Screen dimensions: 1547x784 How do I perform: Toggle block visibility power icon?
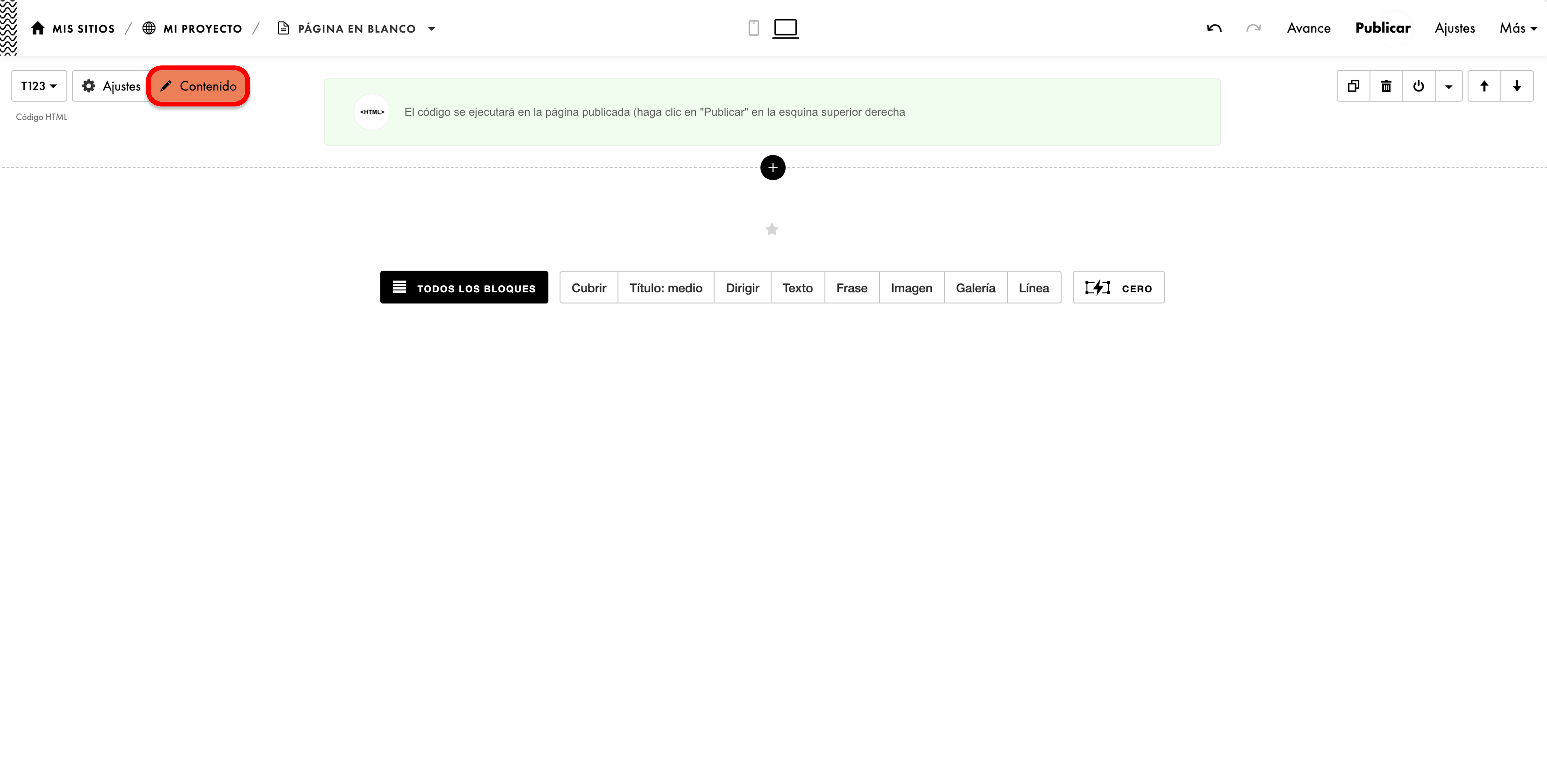1418,86
